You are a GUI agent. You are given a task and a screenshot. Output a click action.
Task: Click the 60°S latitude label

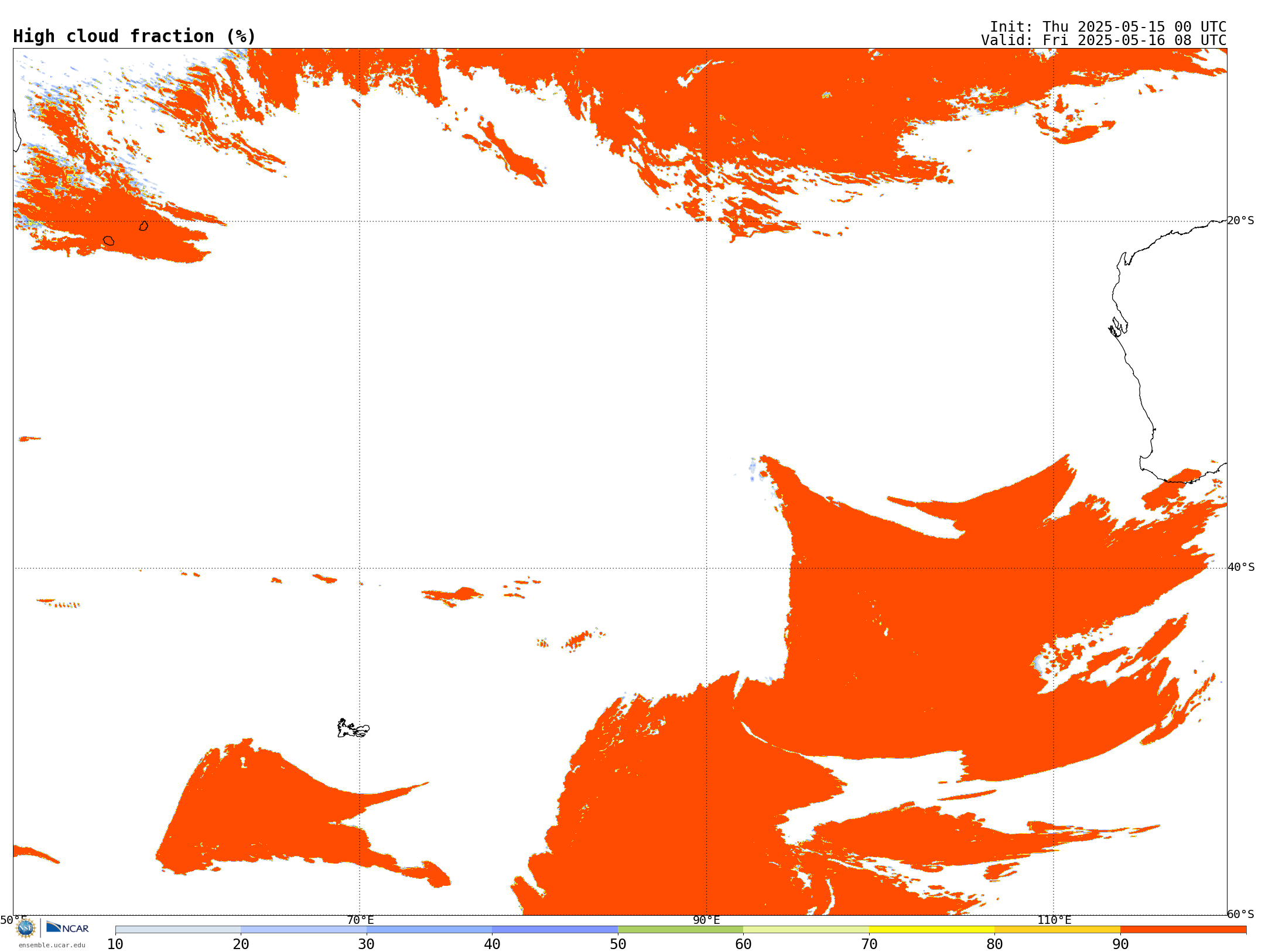coord(1241,914)
